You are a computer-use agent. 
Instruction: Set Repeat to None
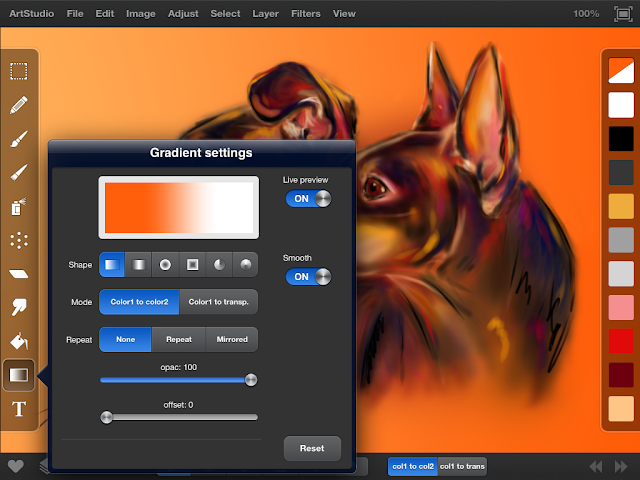click(125, 340)
